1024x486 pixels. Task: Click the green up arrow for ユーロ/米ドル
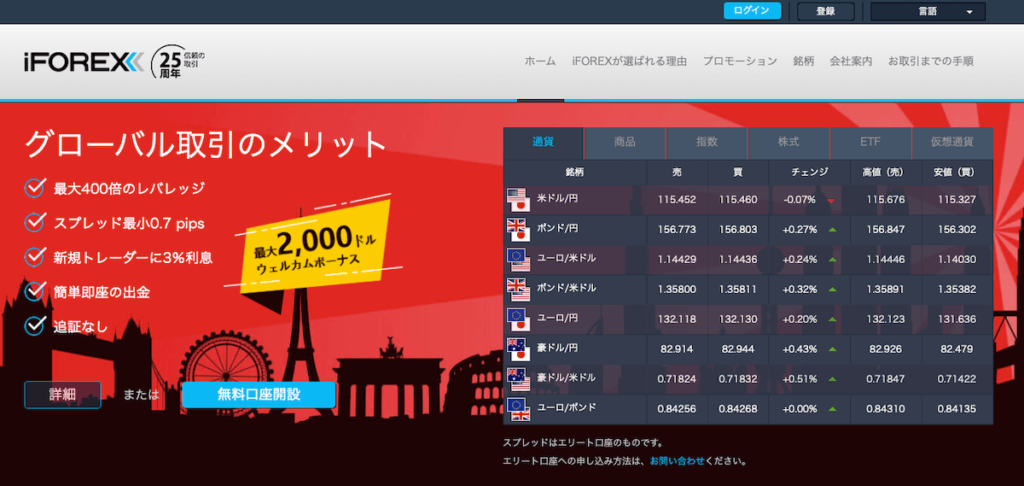[832, 259]
